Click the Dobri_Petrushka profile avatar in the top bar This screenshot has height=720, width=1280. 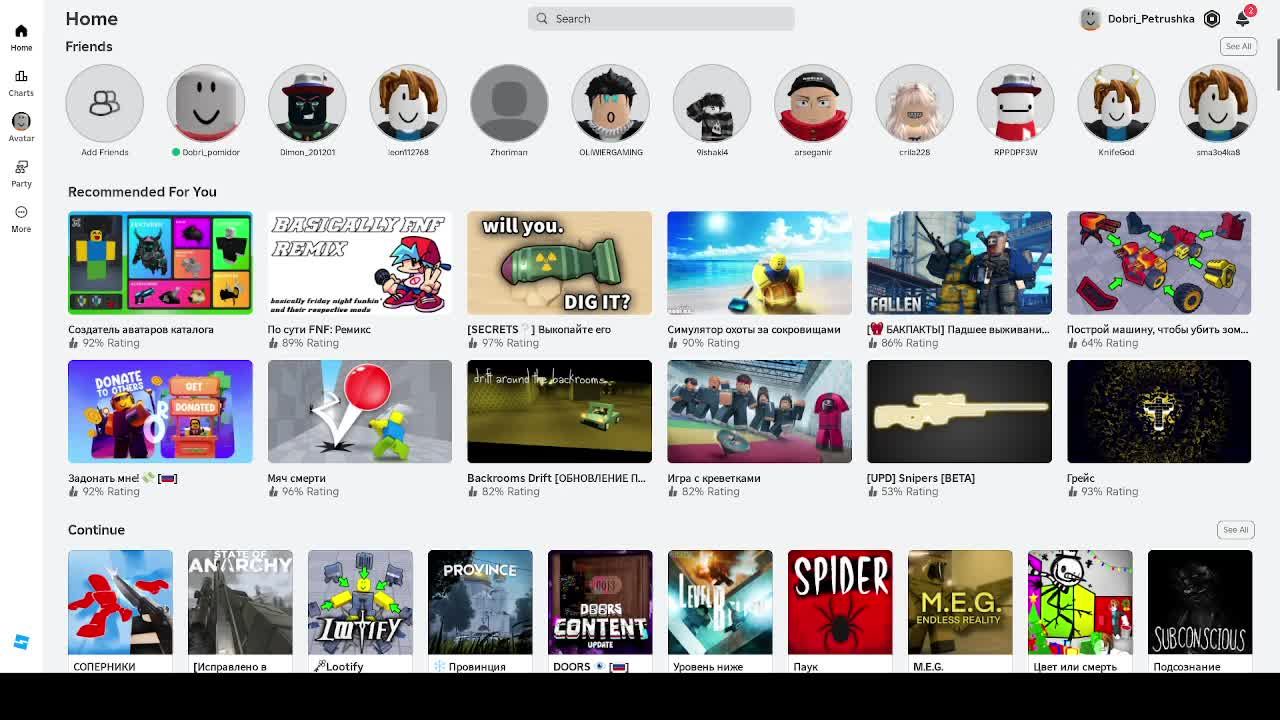pyautogui.click(x=1090, y=19)
